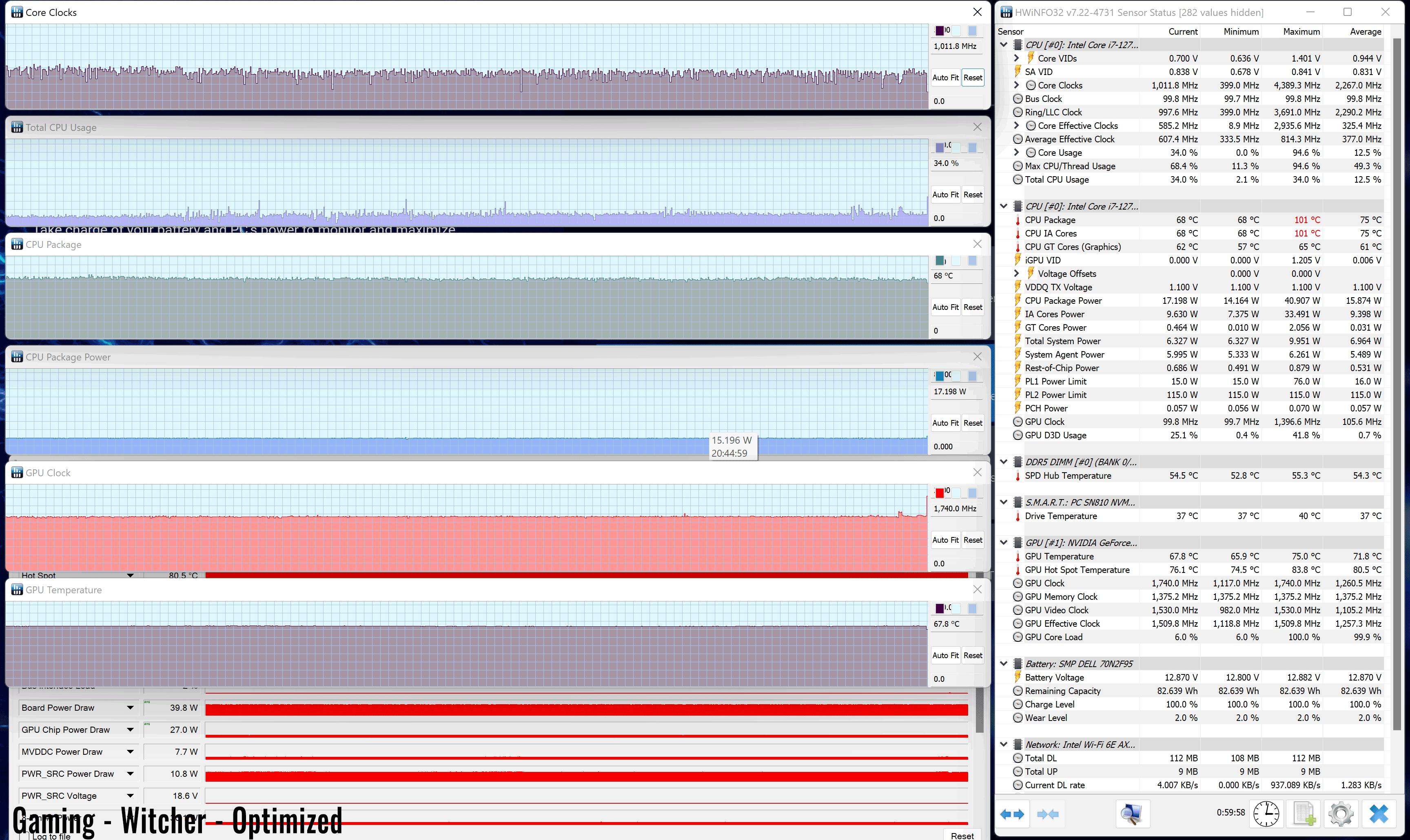Collapse the S.M.A.R.T. PC SN810 group
Viewport: 1410px width, 840px height.
1004,502
